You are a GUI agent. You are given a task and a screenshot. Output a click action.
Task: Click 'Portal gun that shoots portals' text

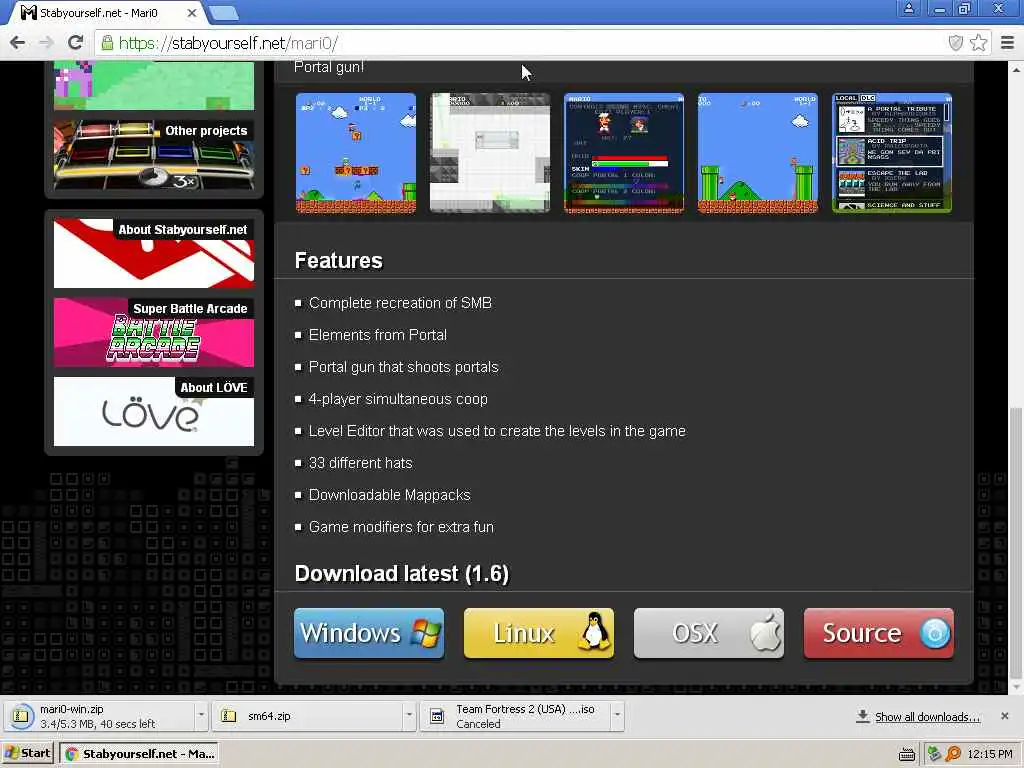tap(404, 367)
